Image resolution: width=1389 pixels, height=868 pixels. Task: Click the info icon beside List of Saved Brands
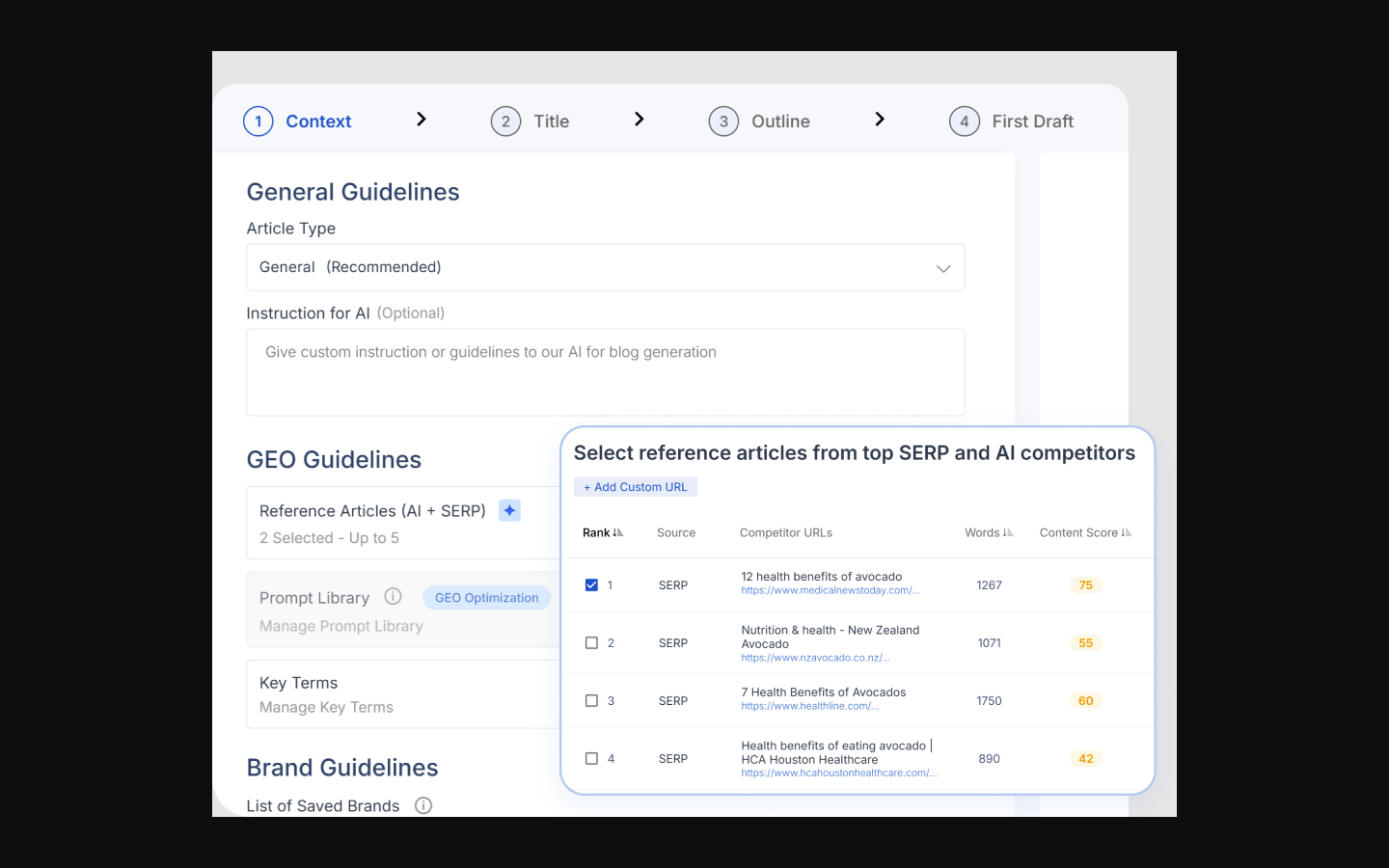[x=423, y=805]
